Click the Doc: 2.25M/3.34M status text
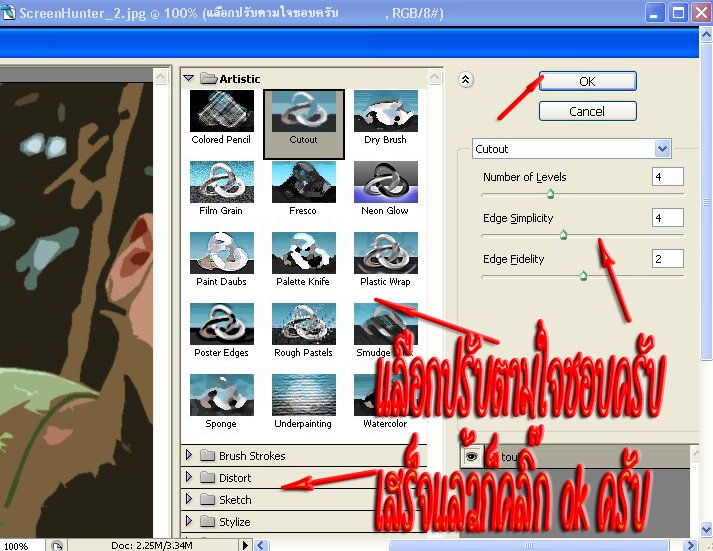713x551 pixels. tap(152, 545)
